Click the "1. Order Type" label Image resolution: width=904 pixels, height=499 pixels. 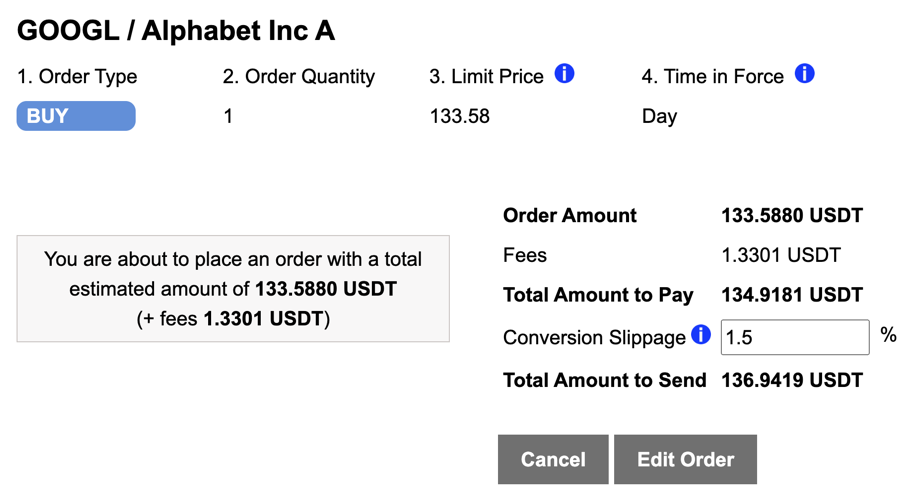point(77,77)
